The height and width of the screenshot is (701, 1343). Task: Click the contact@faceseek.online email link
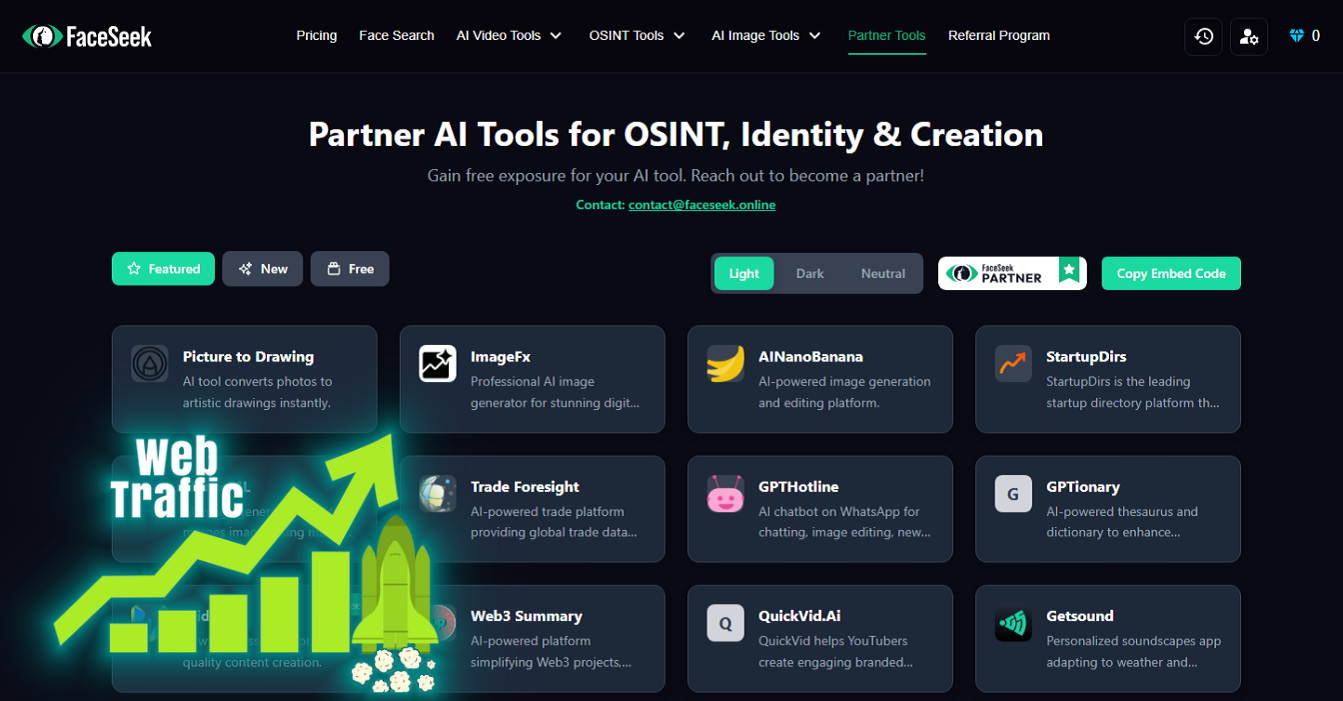click(x=702, y=205)
